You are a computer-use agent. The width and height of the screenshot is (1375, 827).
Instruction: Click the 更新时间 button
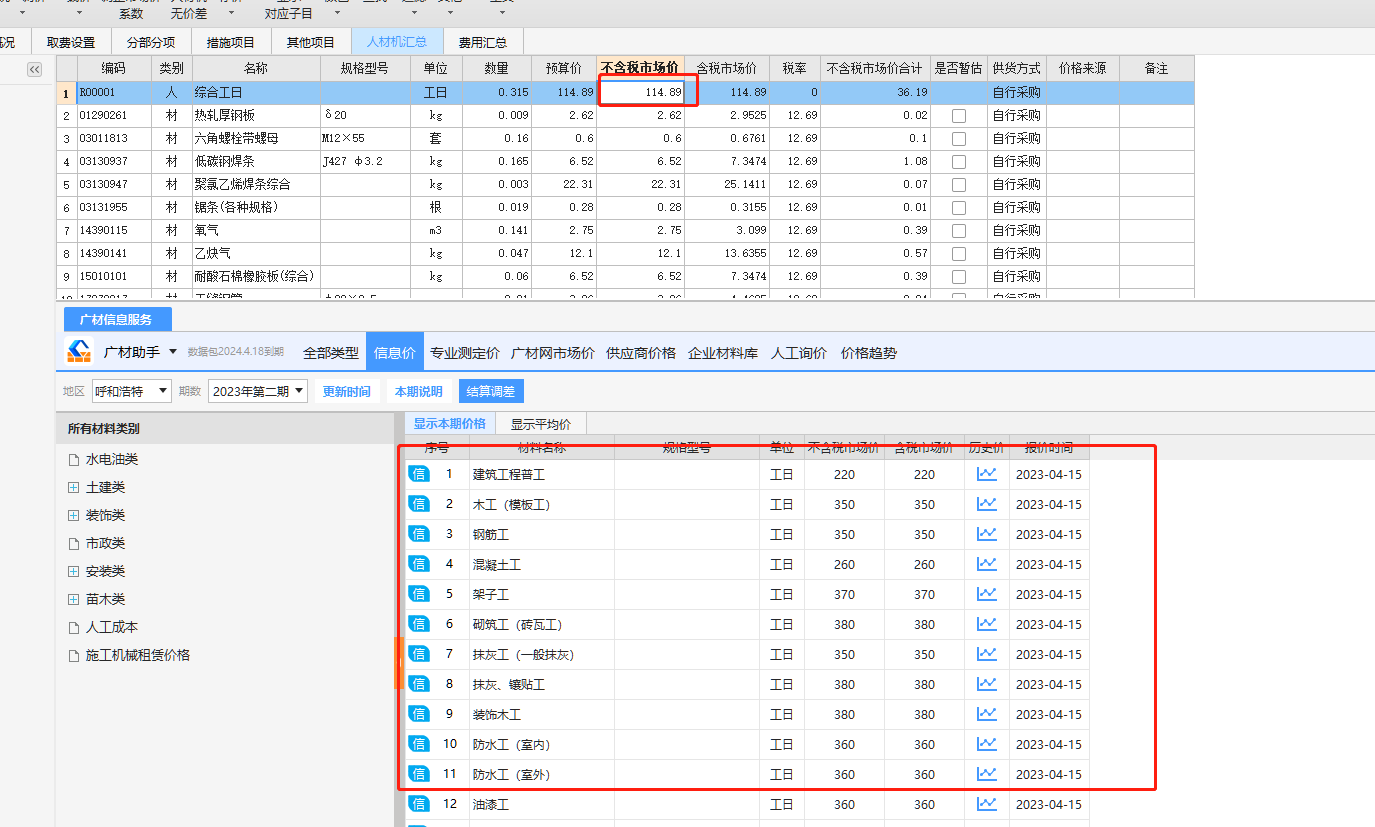pyautogui.click(x=346, y=391)
